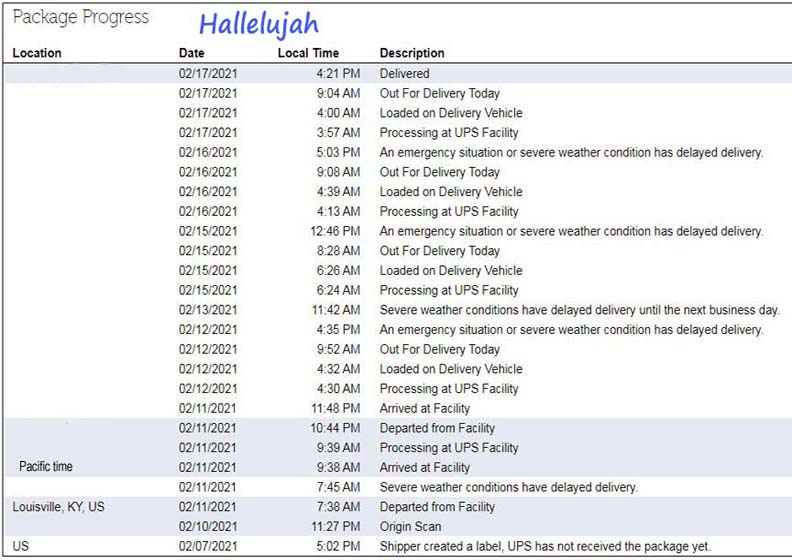Click "Loaded on Delivery Vehicle" in the 4:32 AM row

pyautogui.click(x=451, y=369)
